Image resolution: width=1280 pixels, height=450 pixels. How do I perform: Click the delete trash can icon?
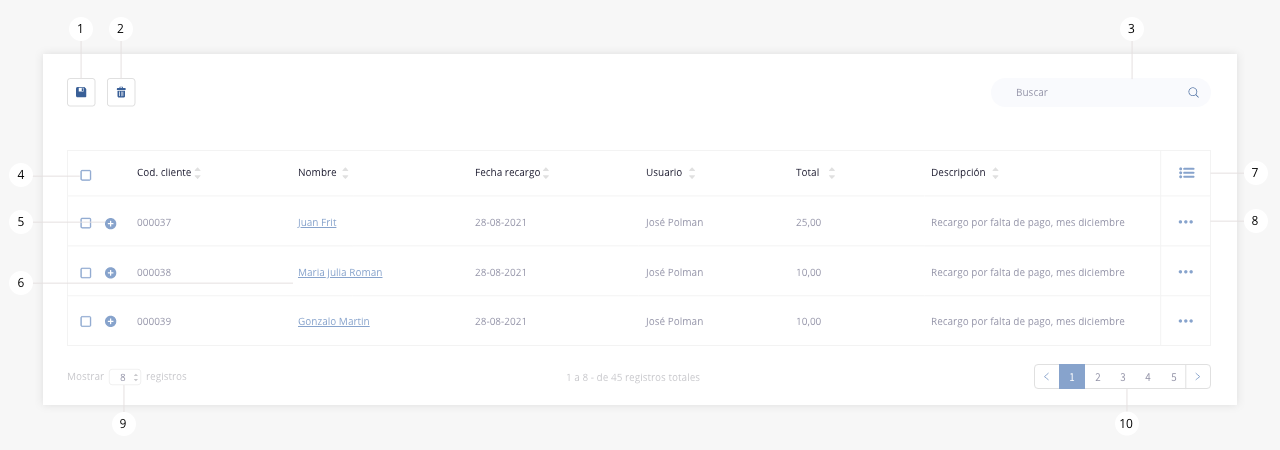coord(121,92)
